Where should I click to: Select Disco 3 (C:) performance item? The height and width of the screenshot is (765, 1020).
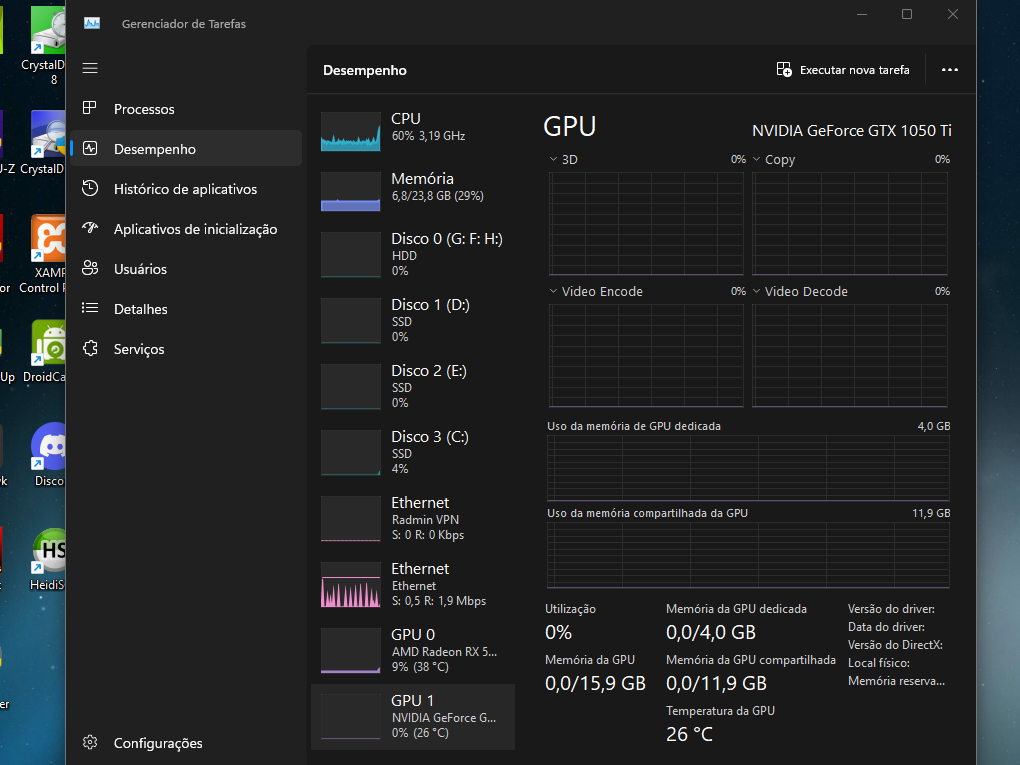coord(413,452)
